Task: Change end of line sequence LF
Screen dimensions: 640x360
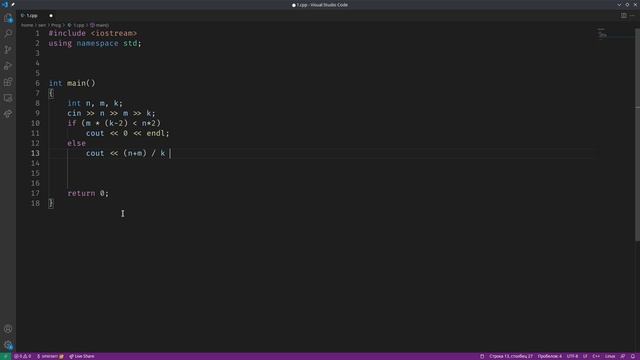Action: (x=585, y=356)
